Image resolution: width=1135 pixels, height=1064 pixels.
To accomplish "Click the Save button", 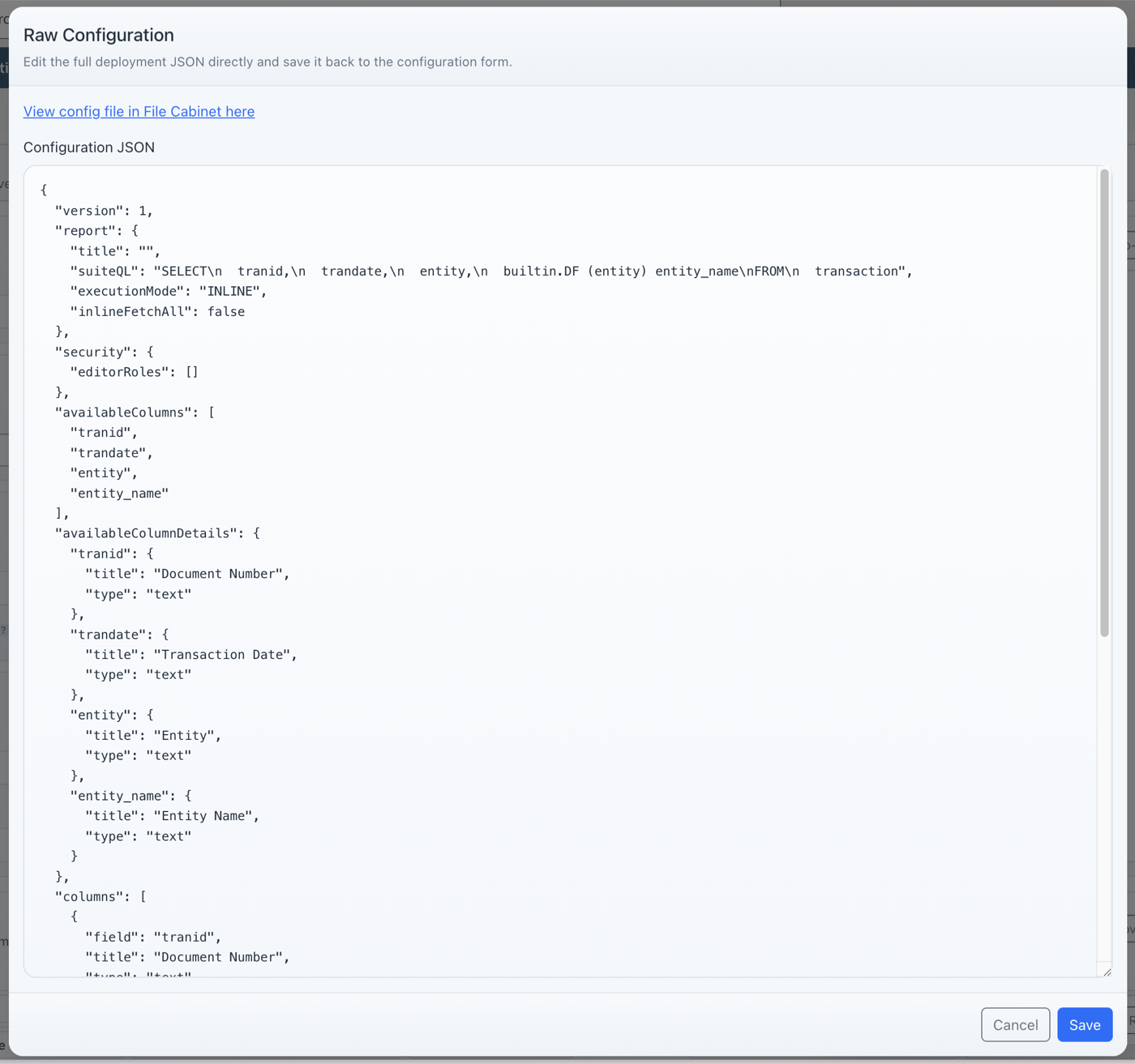I will [x=1084, y=1024].
